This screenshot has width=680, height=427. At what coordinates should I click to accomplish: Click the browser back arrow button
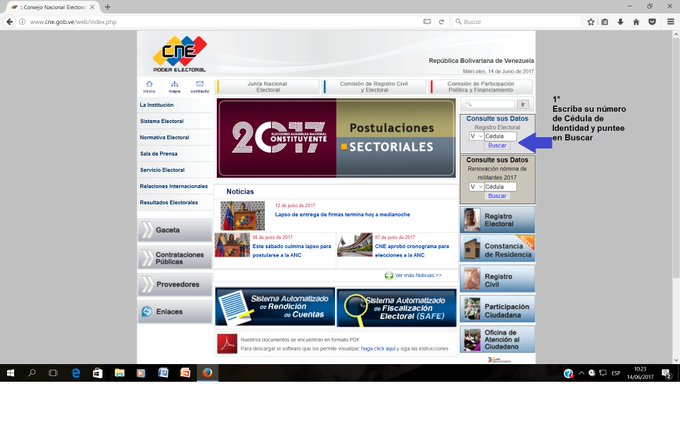tap(10, 22)
